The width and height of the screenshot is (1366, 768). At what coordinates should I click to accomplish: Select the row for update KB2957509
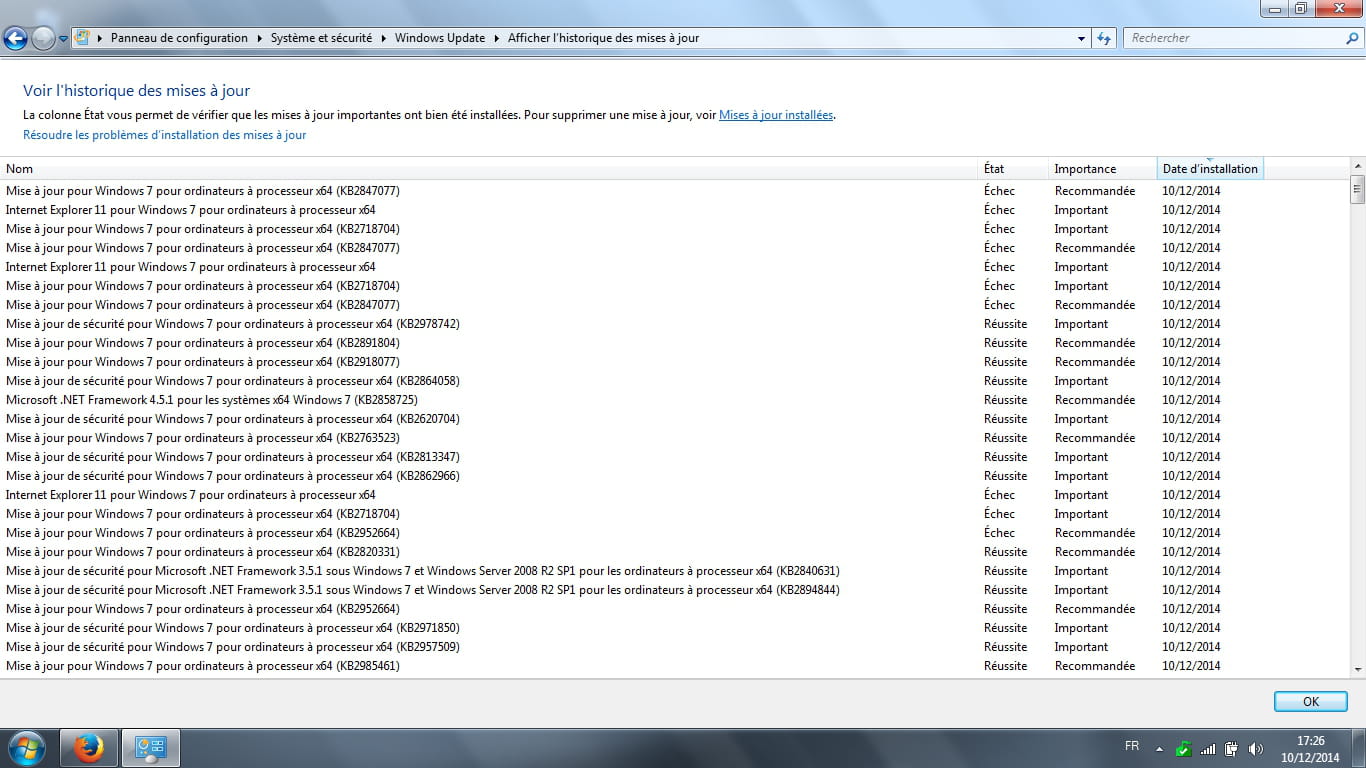[674, 647]
